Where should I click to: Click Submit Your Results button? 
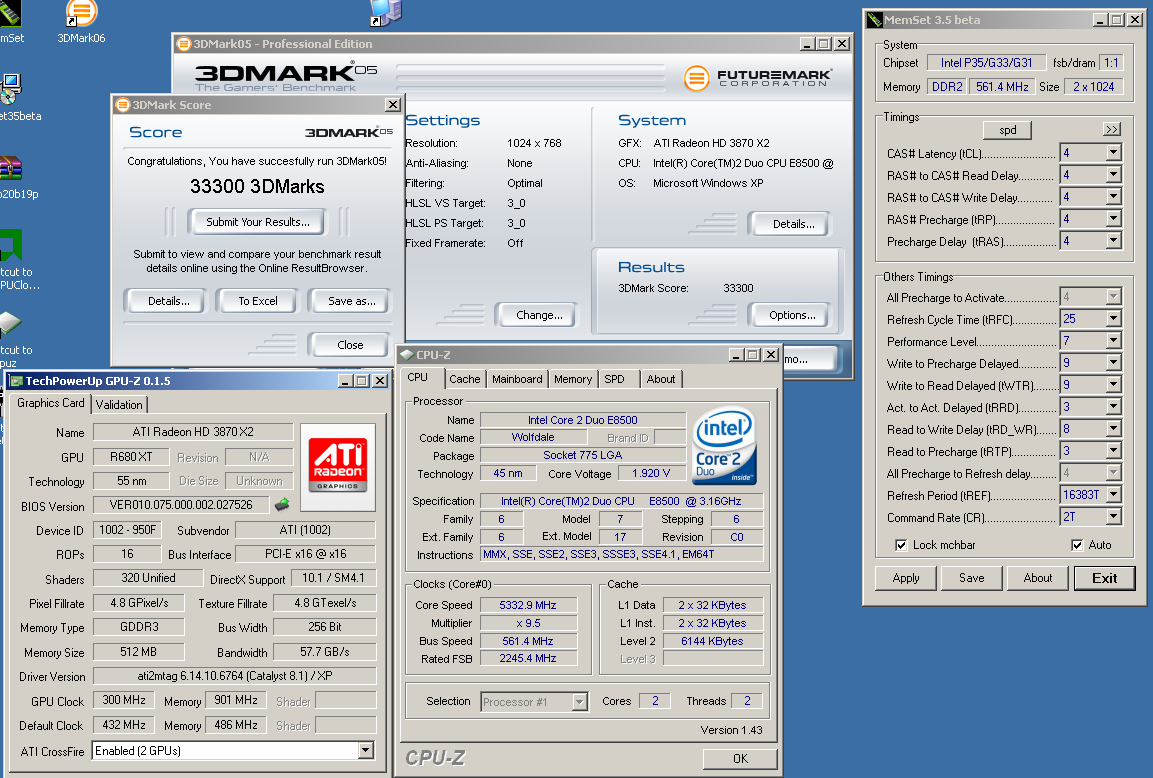coord(257,222)
